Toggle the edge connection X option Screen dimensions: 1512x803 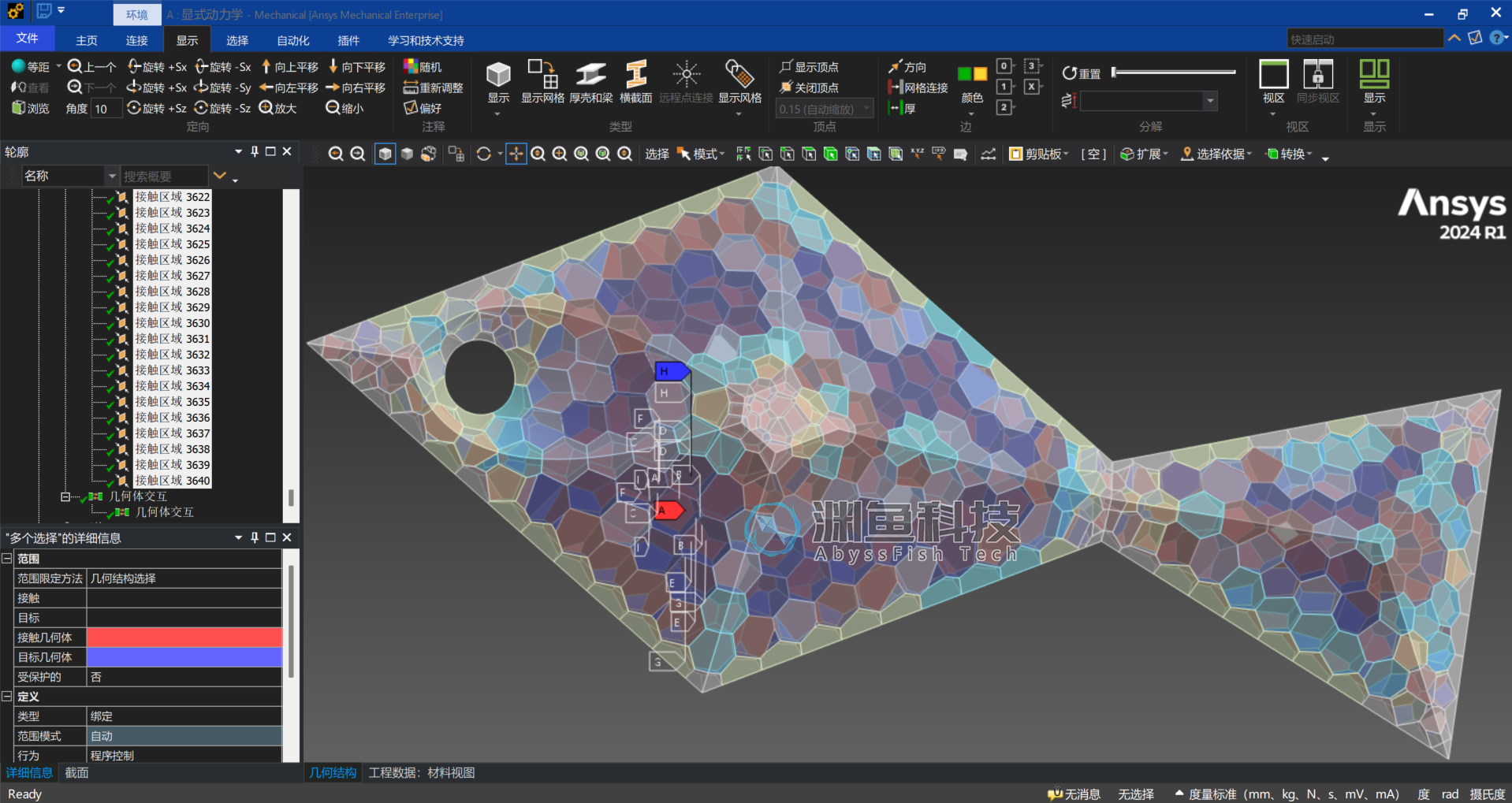point(1032,87)
